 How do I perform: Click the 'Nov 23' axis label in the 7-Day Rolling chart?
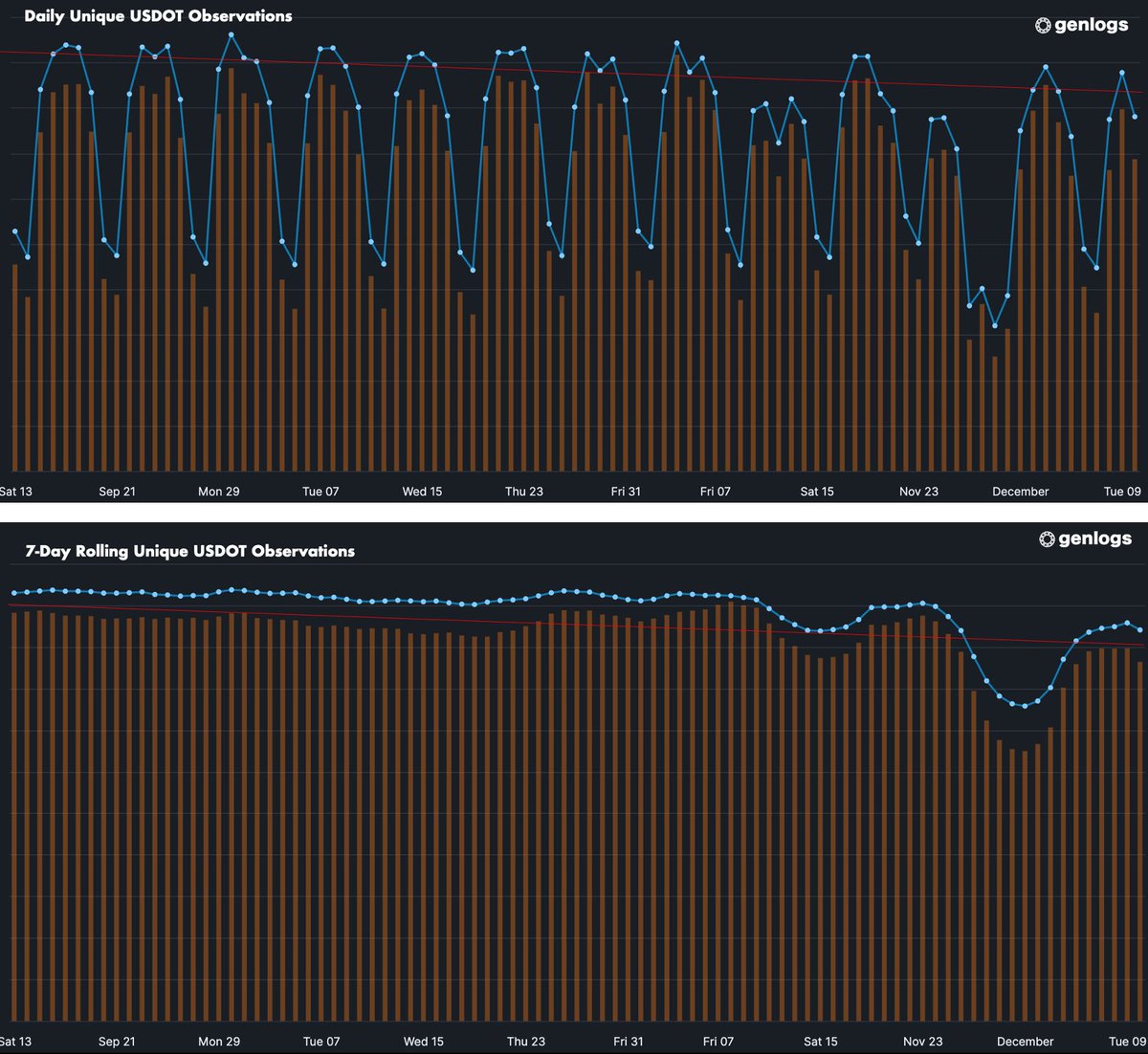[923, 1042]
